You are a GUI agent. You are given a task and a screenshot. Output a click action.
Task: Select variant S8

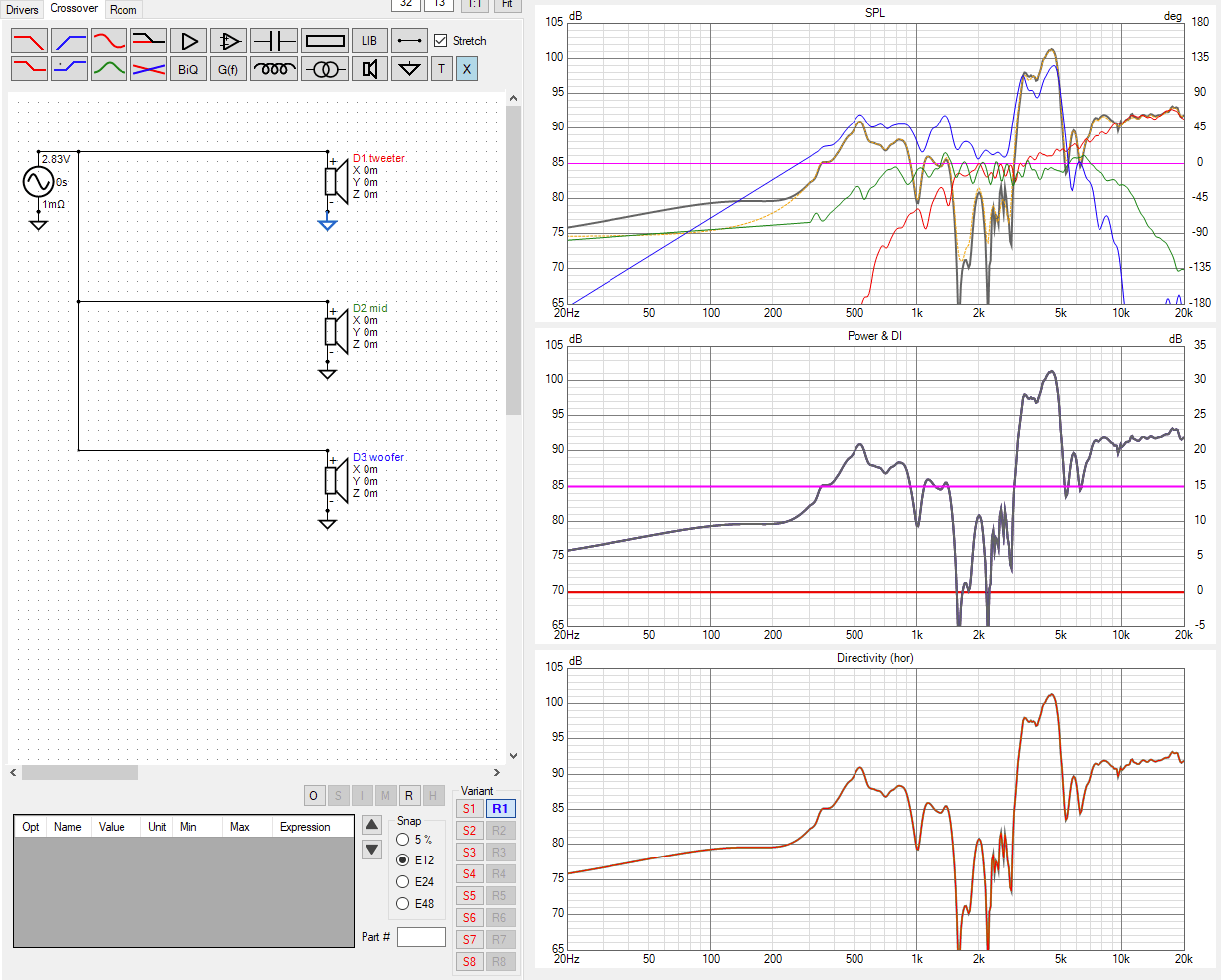tap(470, 961)
